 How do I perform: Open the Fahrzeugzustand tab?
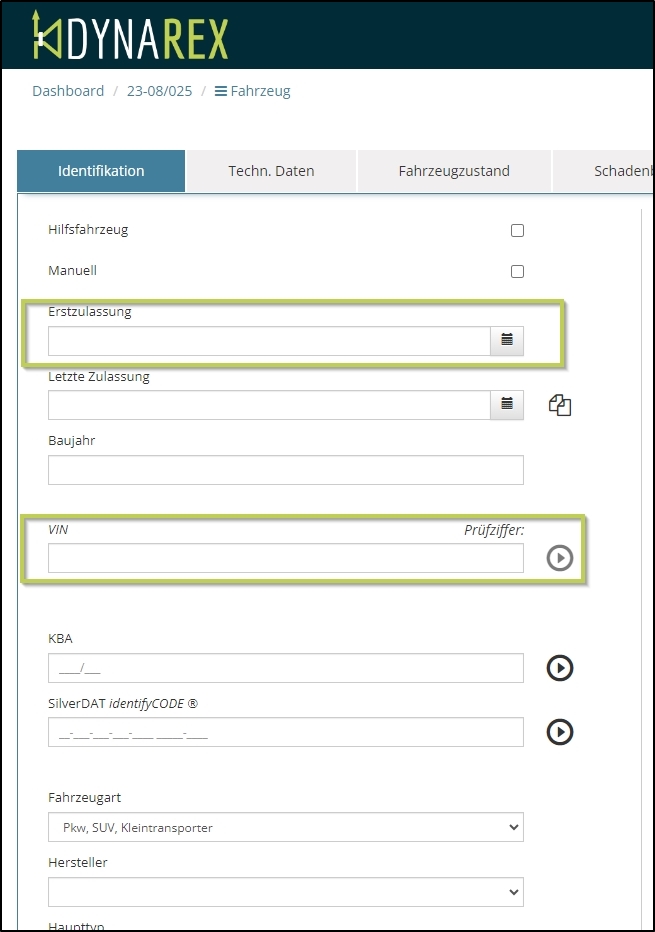point(454,171)
